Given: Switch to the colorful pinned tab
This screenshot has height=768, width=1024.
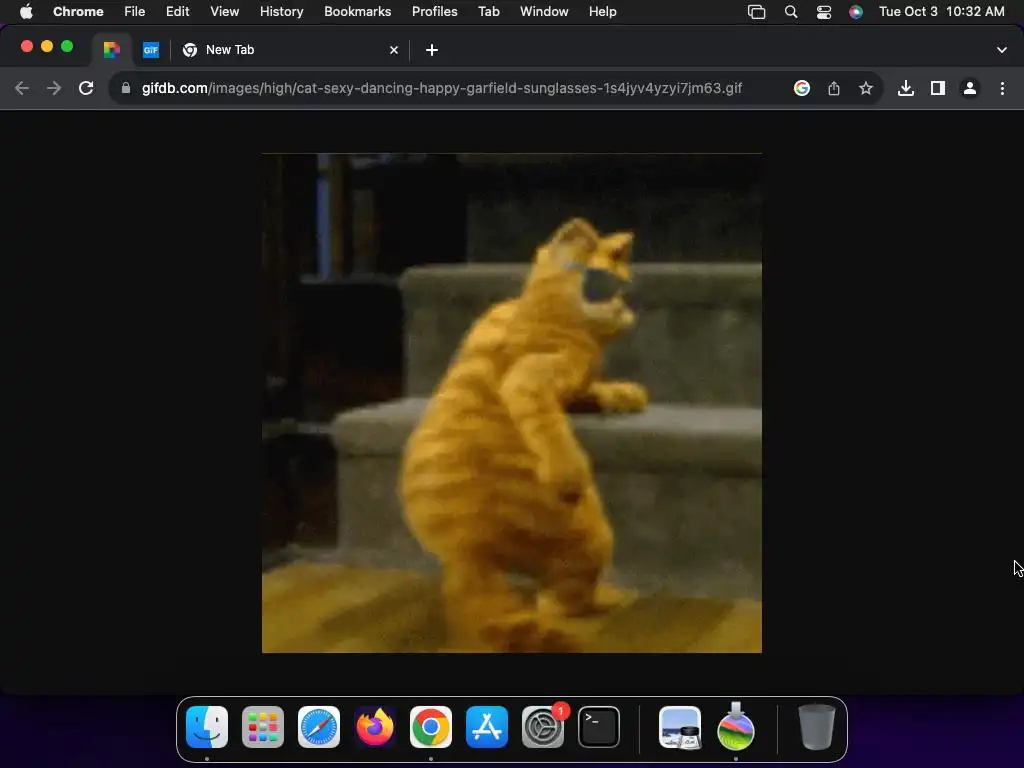Looking at the screenshot, I should [112, 50].
